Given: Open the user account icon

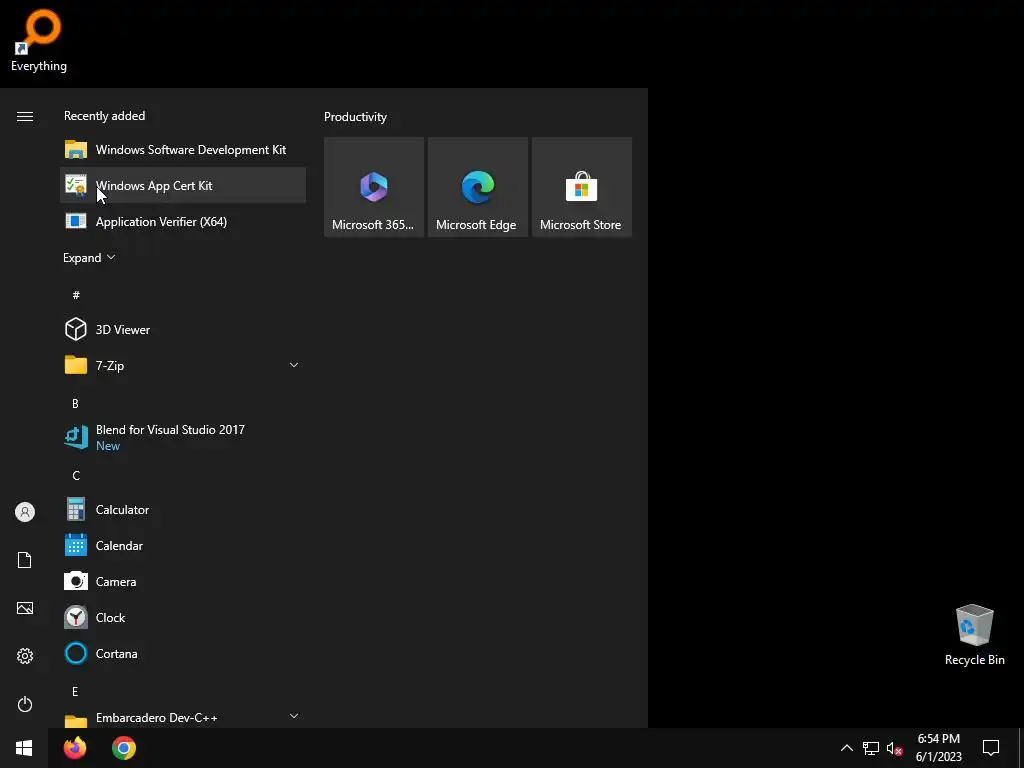Looking at the screenshot, I should click(25, 512).
